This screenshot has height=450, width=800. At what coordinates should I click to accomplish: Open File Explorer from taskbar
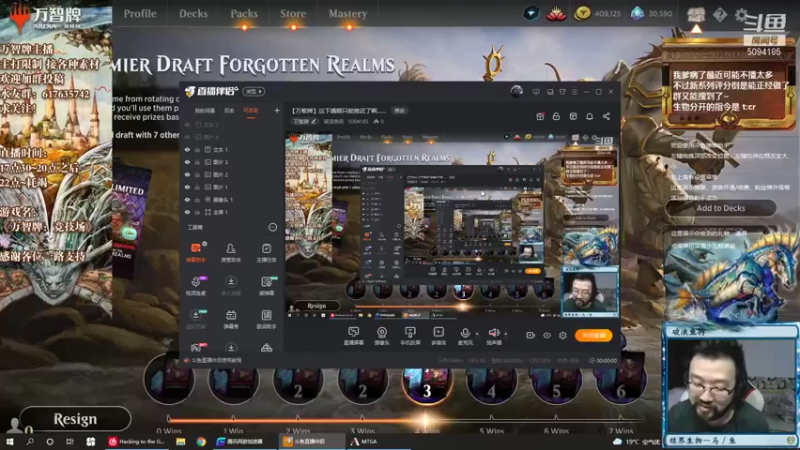coord(181,441)
